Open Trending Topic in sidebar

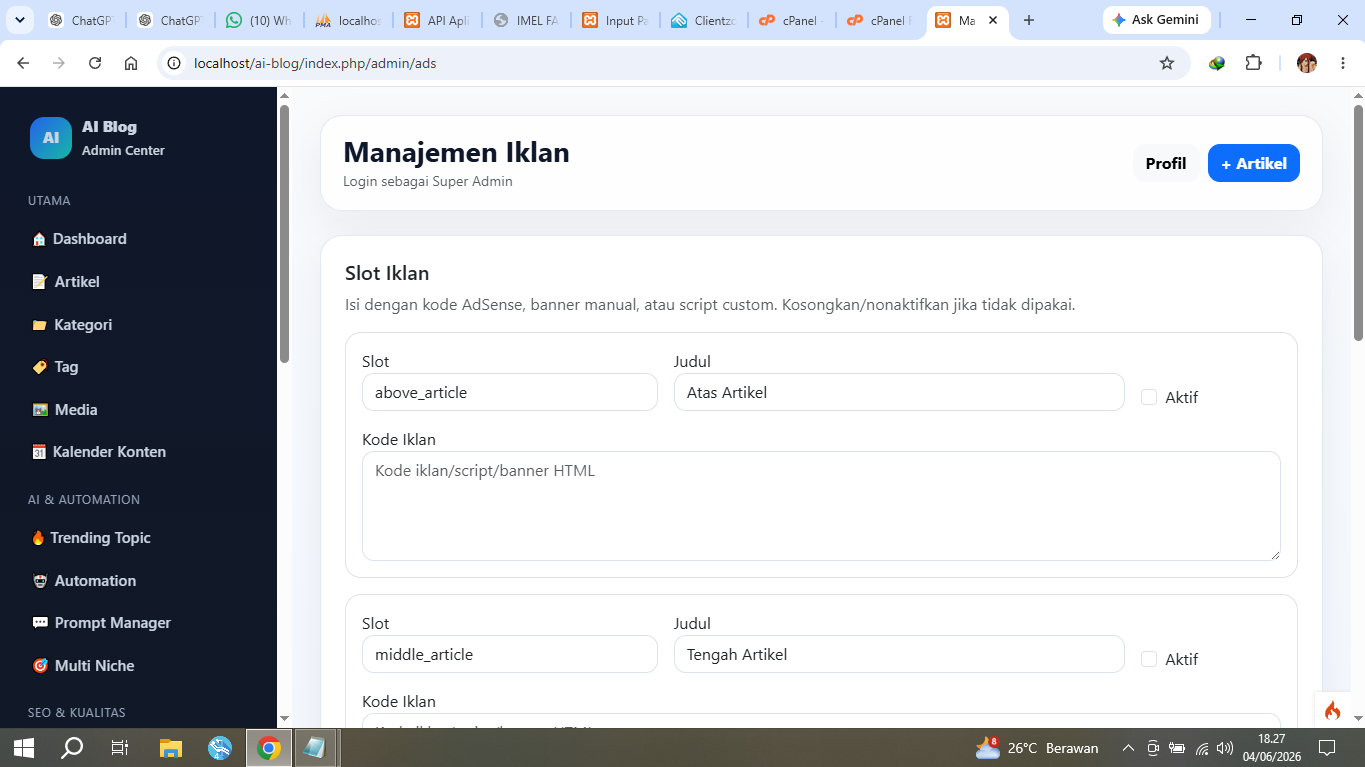tap(91, 538)
